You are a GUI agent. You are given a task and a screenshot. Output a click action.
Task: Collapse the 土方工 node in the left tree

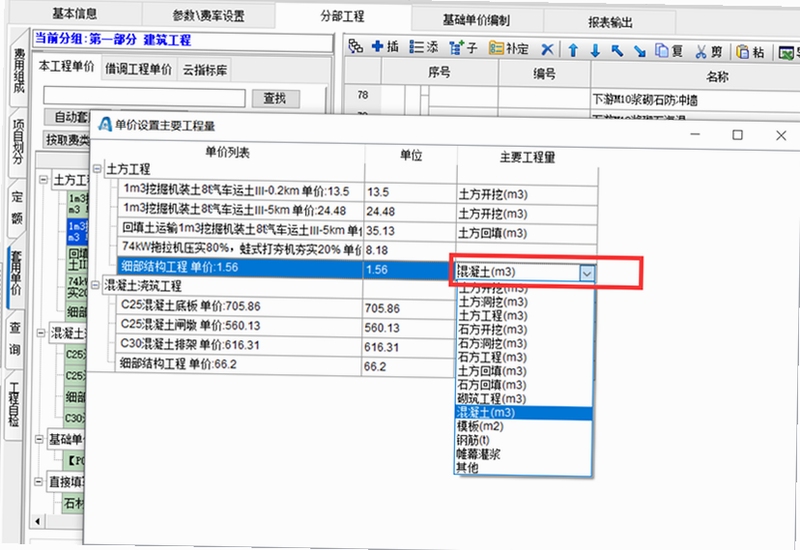point(43,179)
